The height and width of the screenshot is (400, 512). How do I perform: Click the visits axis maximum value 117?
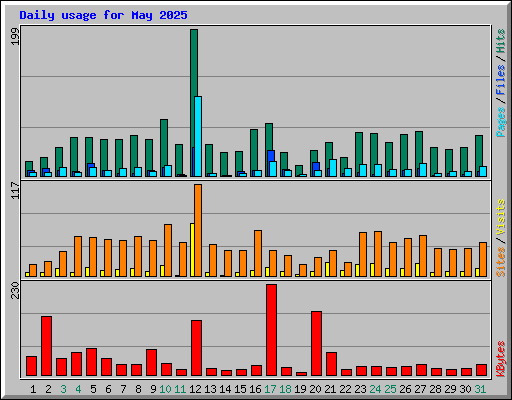(x=15, y=190)
